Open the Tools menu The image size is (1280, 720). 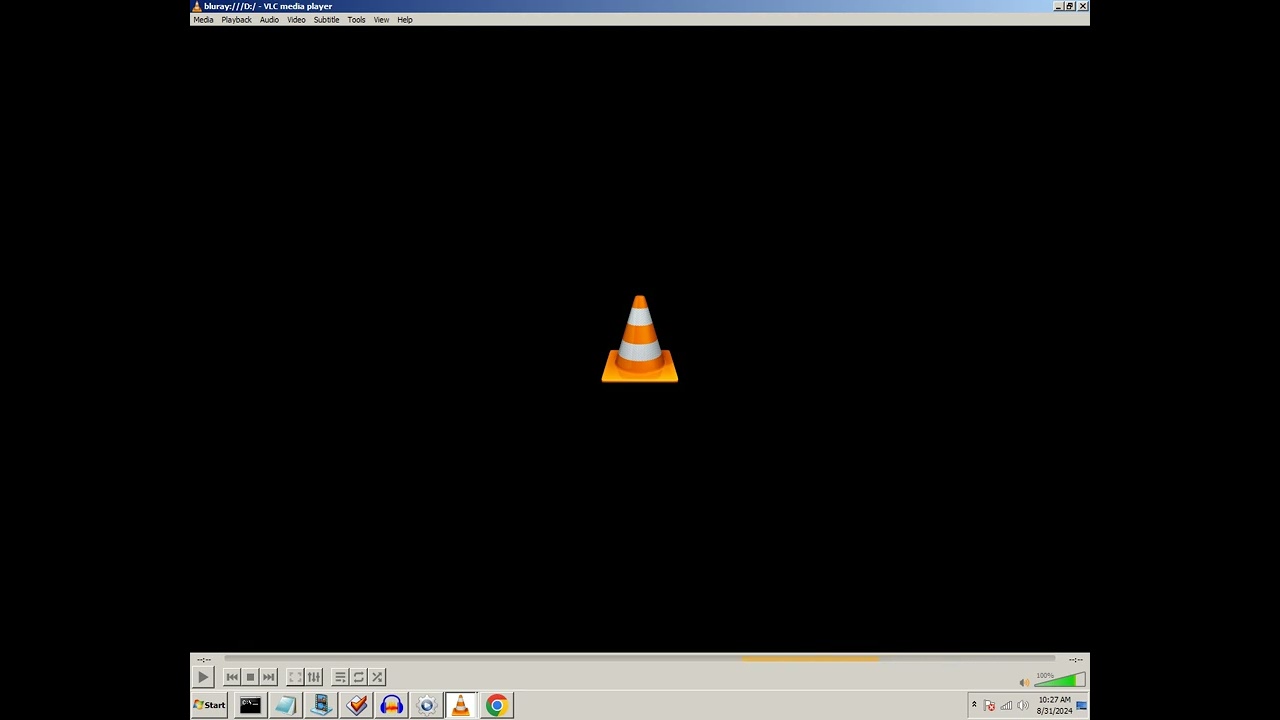click(x=357, y=20)
